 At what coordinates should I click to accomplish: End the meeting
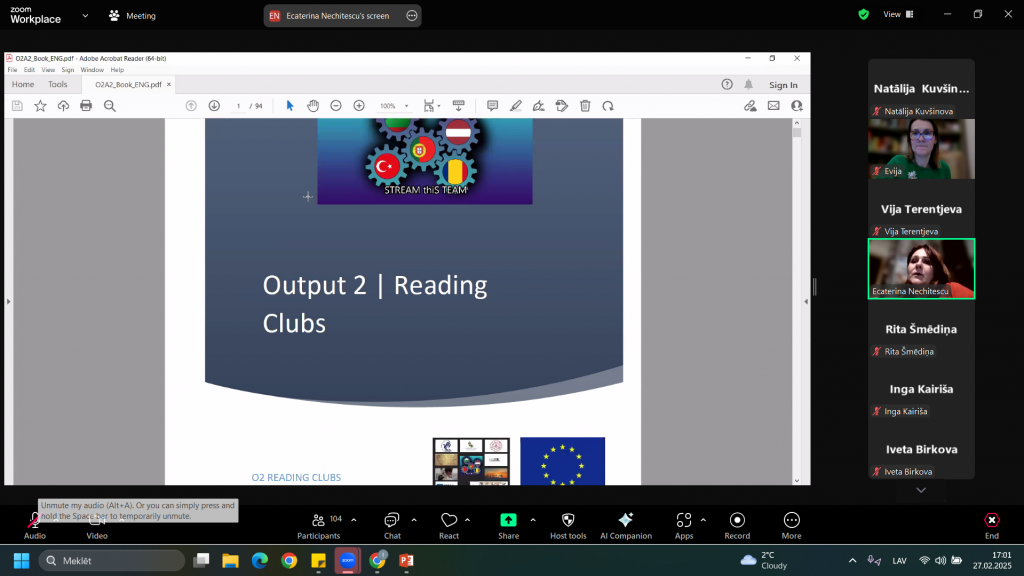pyautogui.click(x=991, y=524)
